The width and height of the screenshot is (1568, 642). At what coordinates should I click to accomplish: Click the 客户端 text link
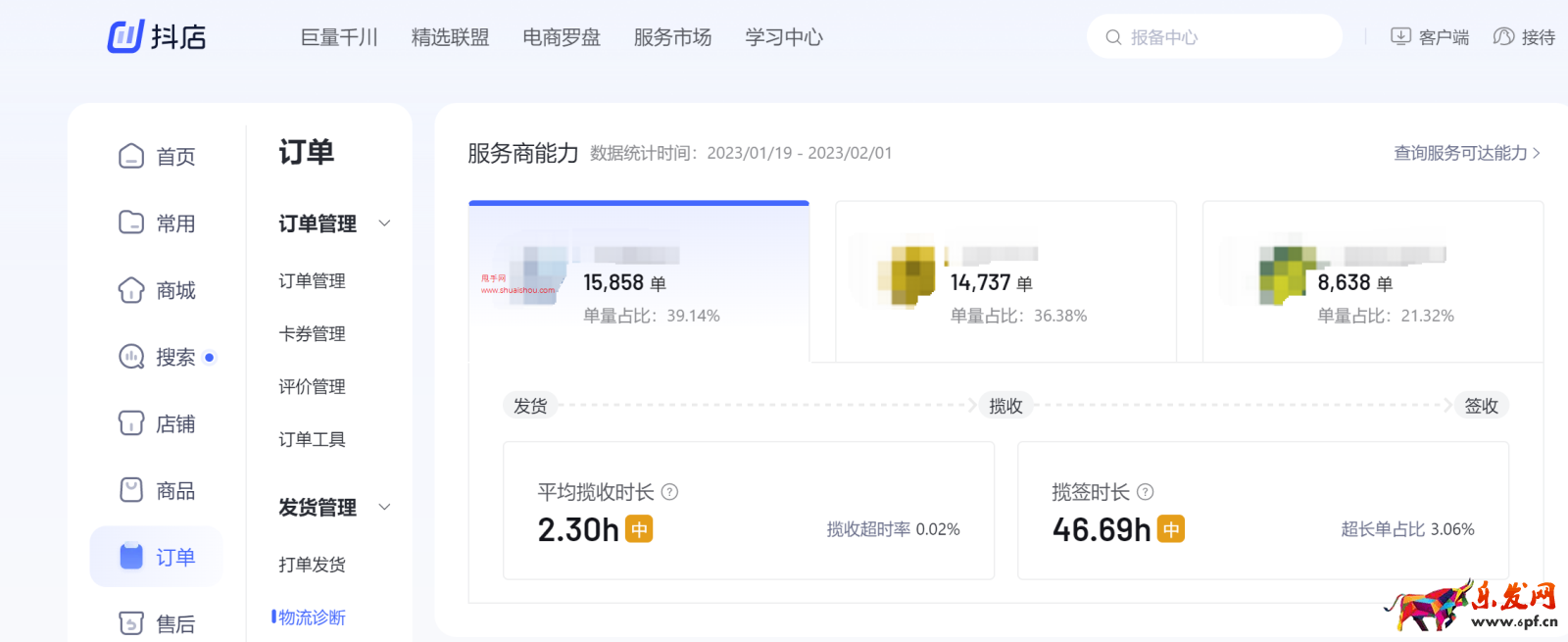coord(1444,37)
